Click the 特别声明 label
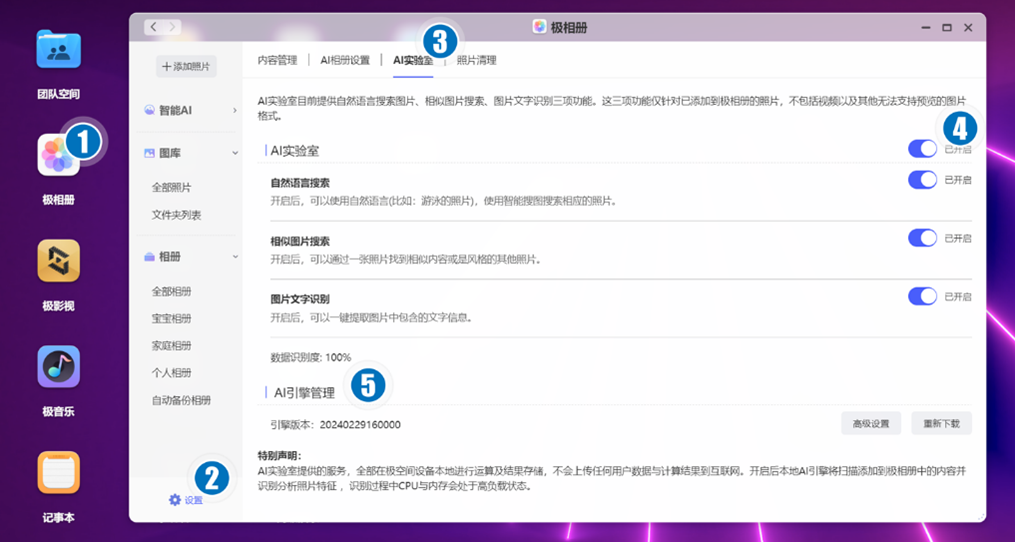 [280, 456]
